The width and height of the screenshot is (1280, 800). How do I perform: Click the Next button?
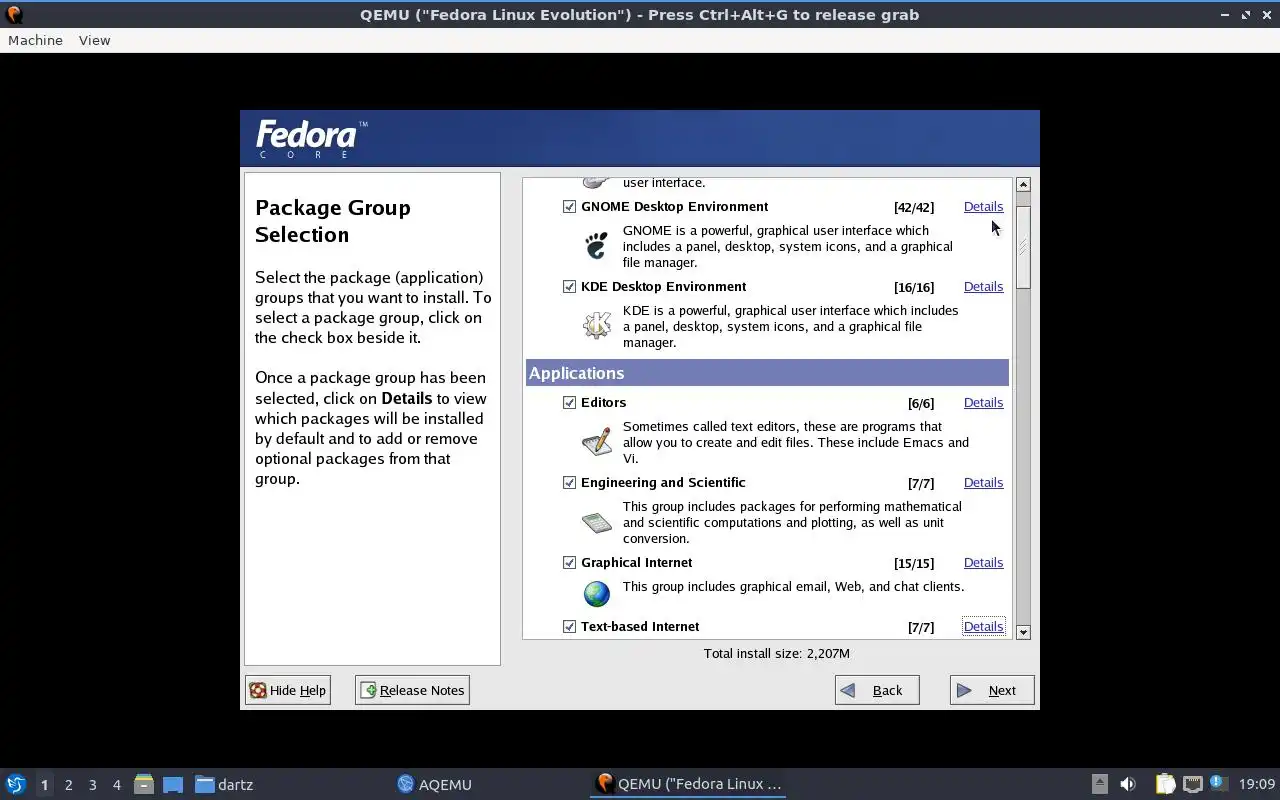click(x=992, y=690)
